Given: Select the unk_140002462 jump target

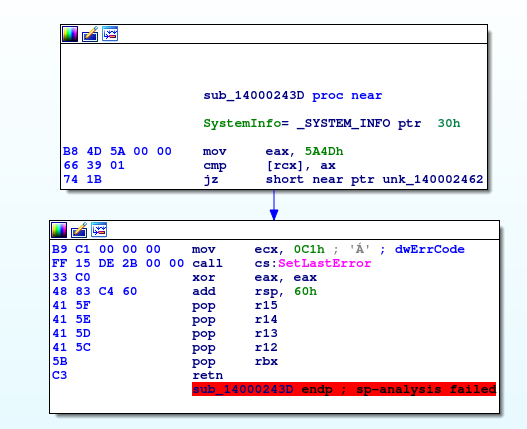Looking at the screenshot, I should (433, 179).
